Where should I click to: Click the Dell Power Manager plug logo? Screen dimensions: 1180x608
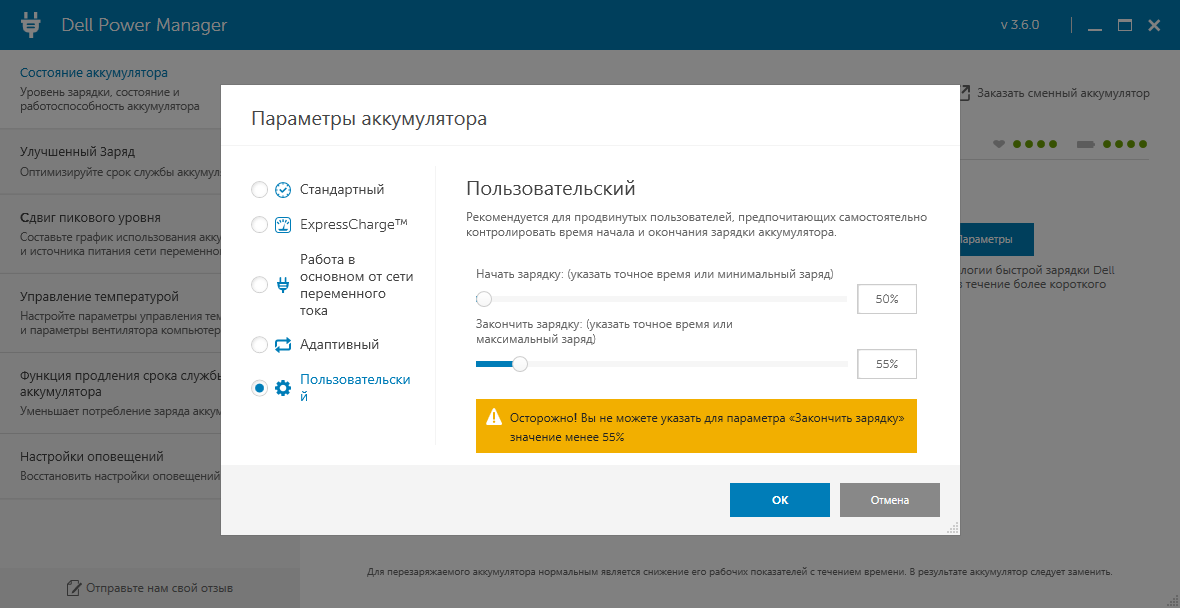pyautogui.click(x=30, y=25)
